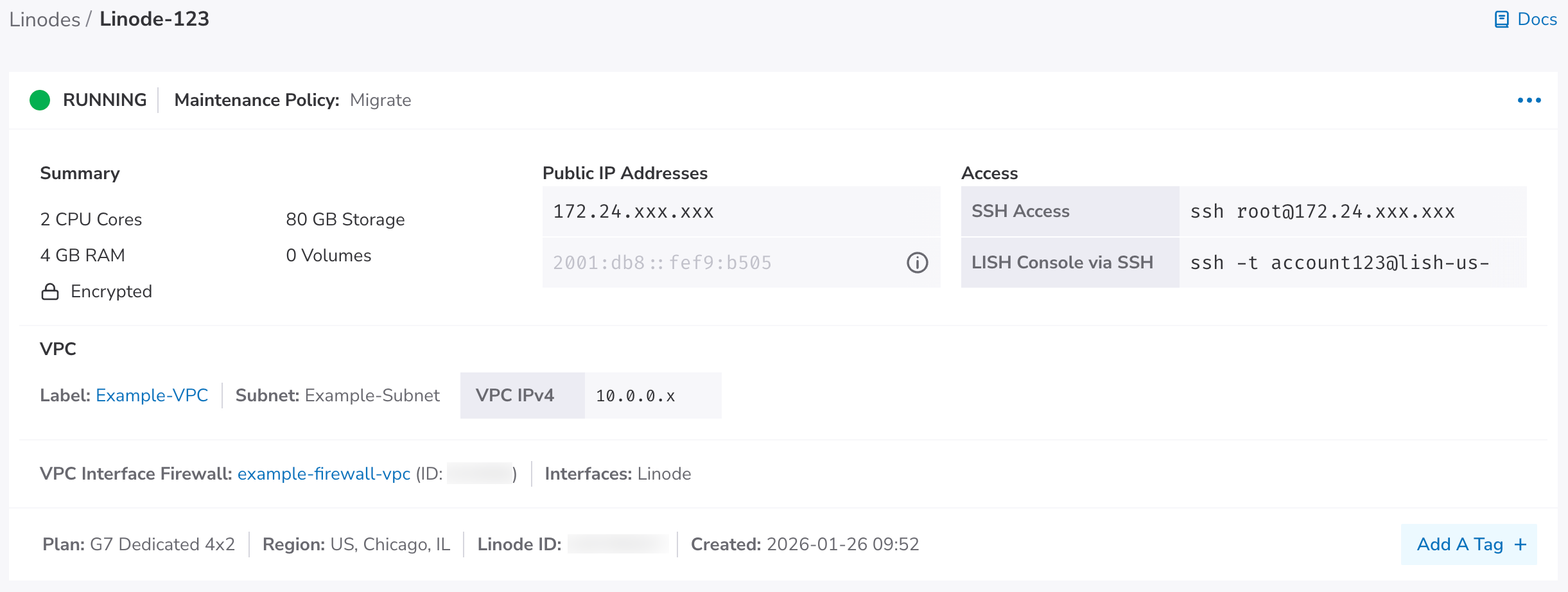
Task: Click the Maintenance Policy Migrate text
Action: click(x=380, y=100)
